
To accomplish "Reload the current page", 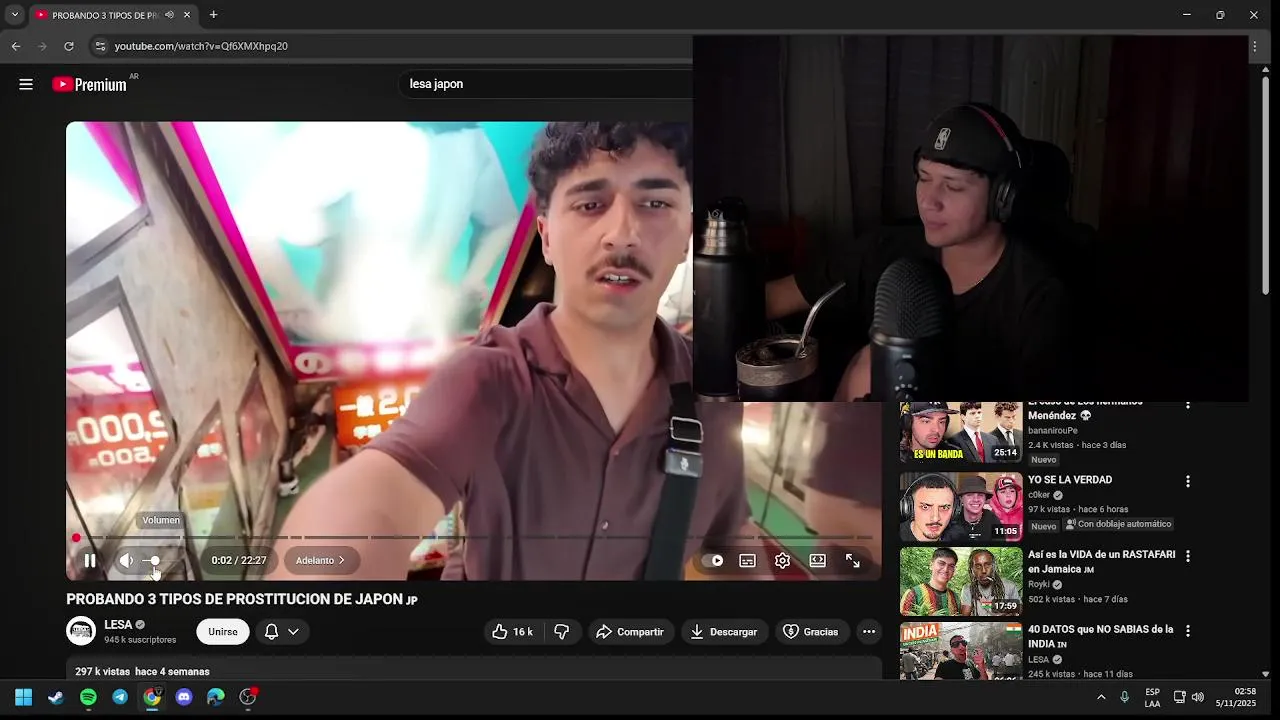I will click(x=68, y=46).
